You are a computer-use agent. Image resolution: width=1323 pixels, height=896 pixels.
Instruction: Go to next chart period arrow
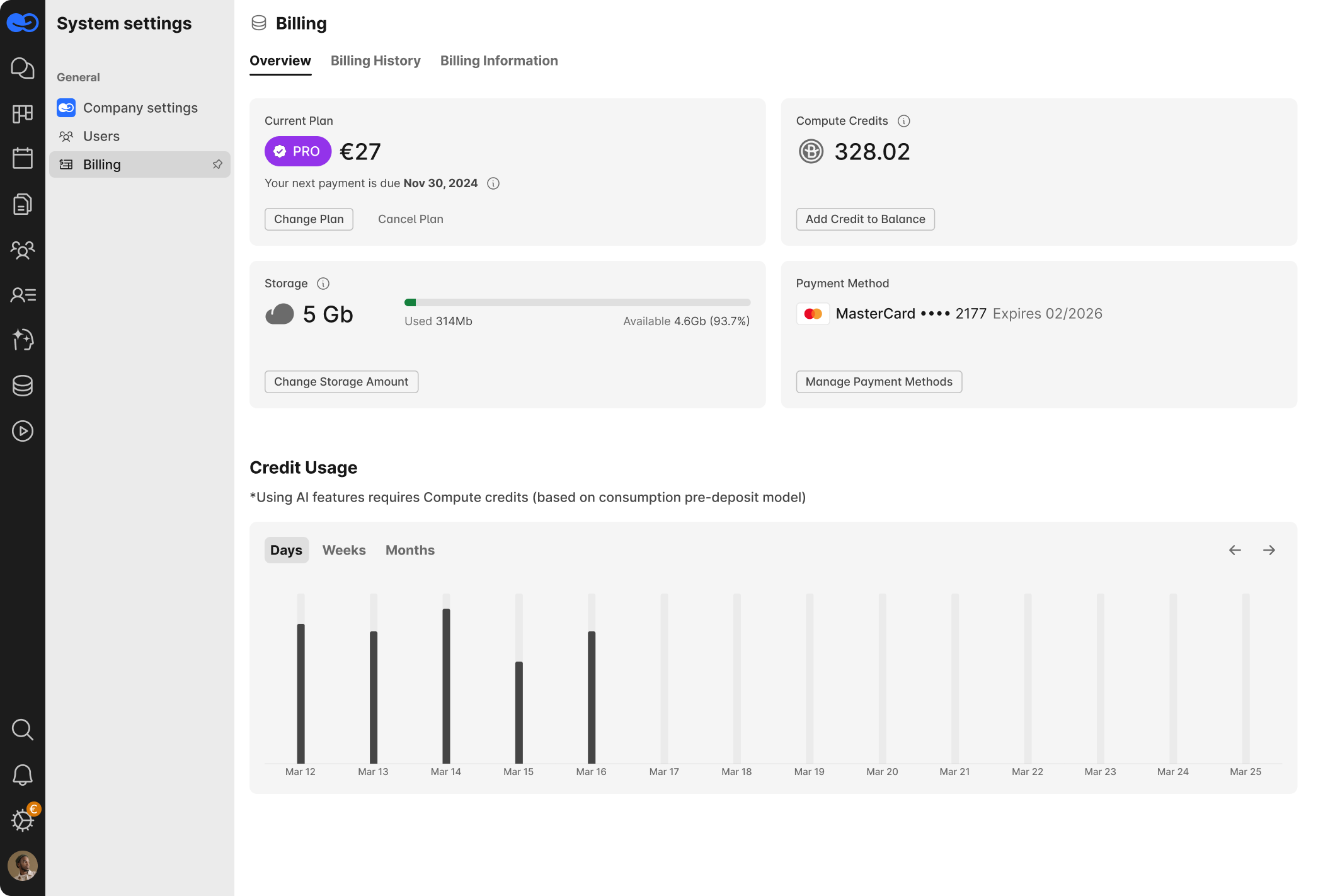tap(1269, 550)
